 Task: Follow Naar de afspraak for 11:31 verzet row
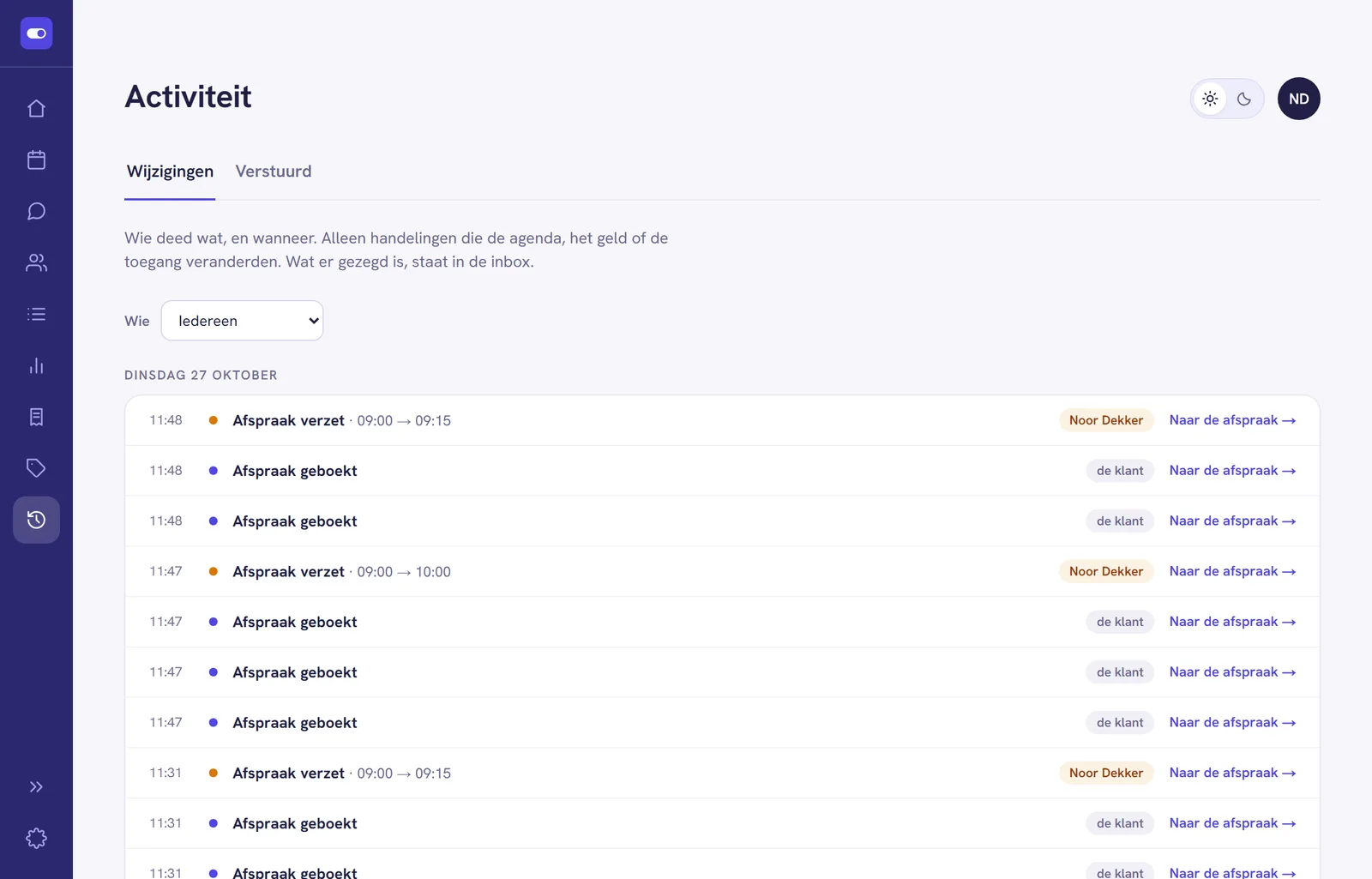pyautogui.click(x=1232, y=773)
